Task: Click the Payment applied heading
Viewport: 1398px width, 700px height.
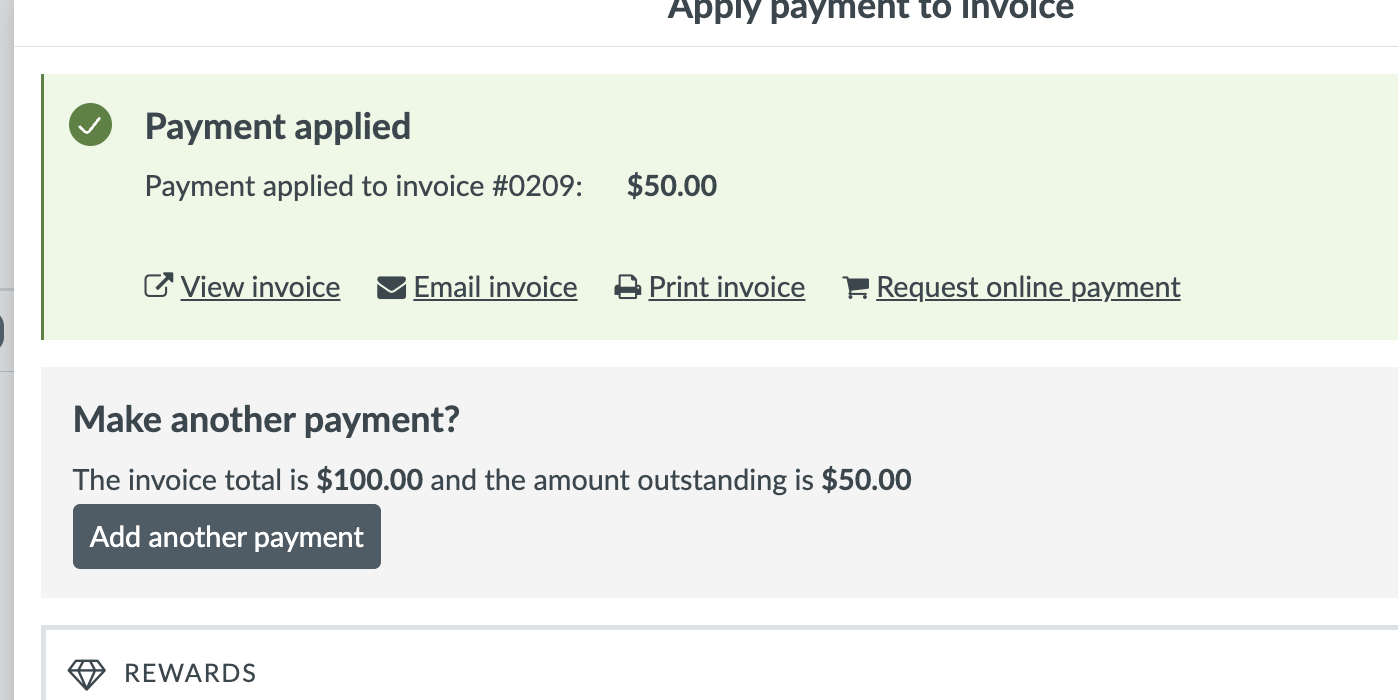Action: point(278,127)
